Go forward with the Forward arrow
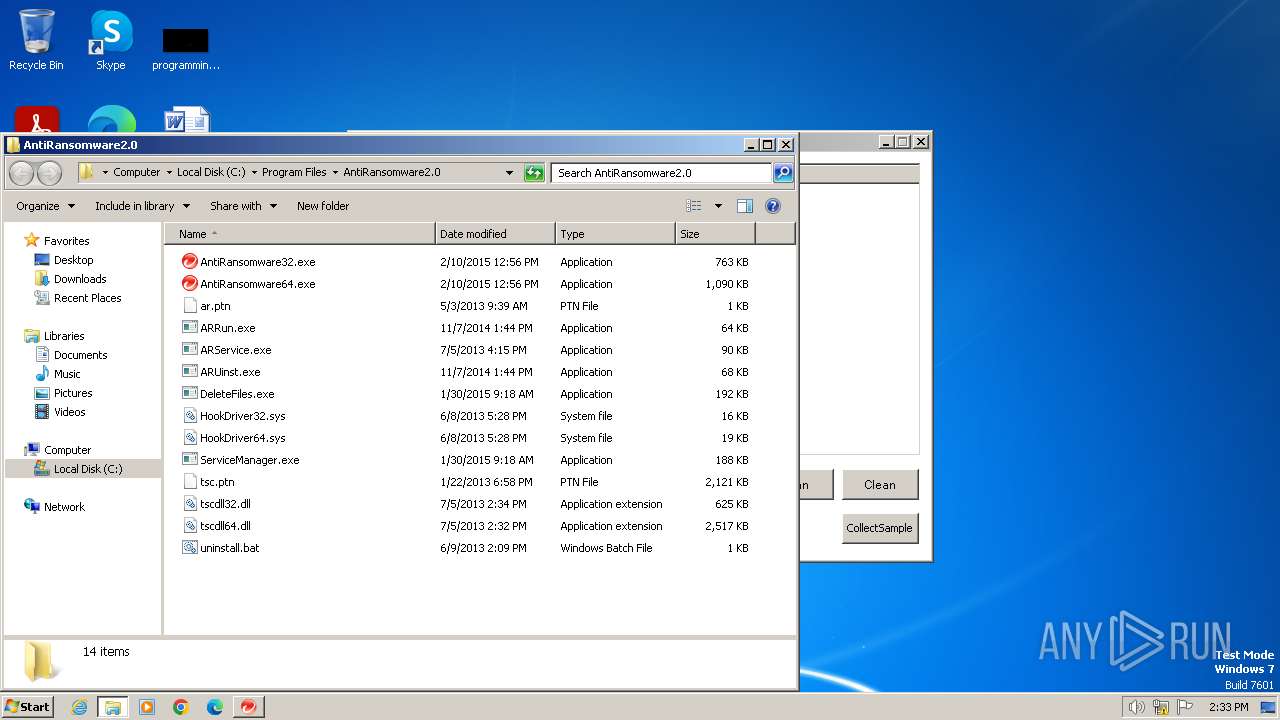Viewport: 1280px width, 720px height. pyautogui.click(x=49, y=173)
